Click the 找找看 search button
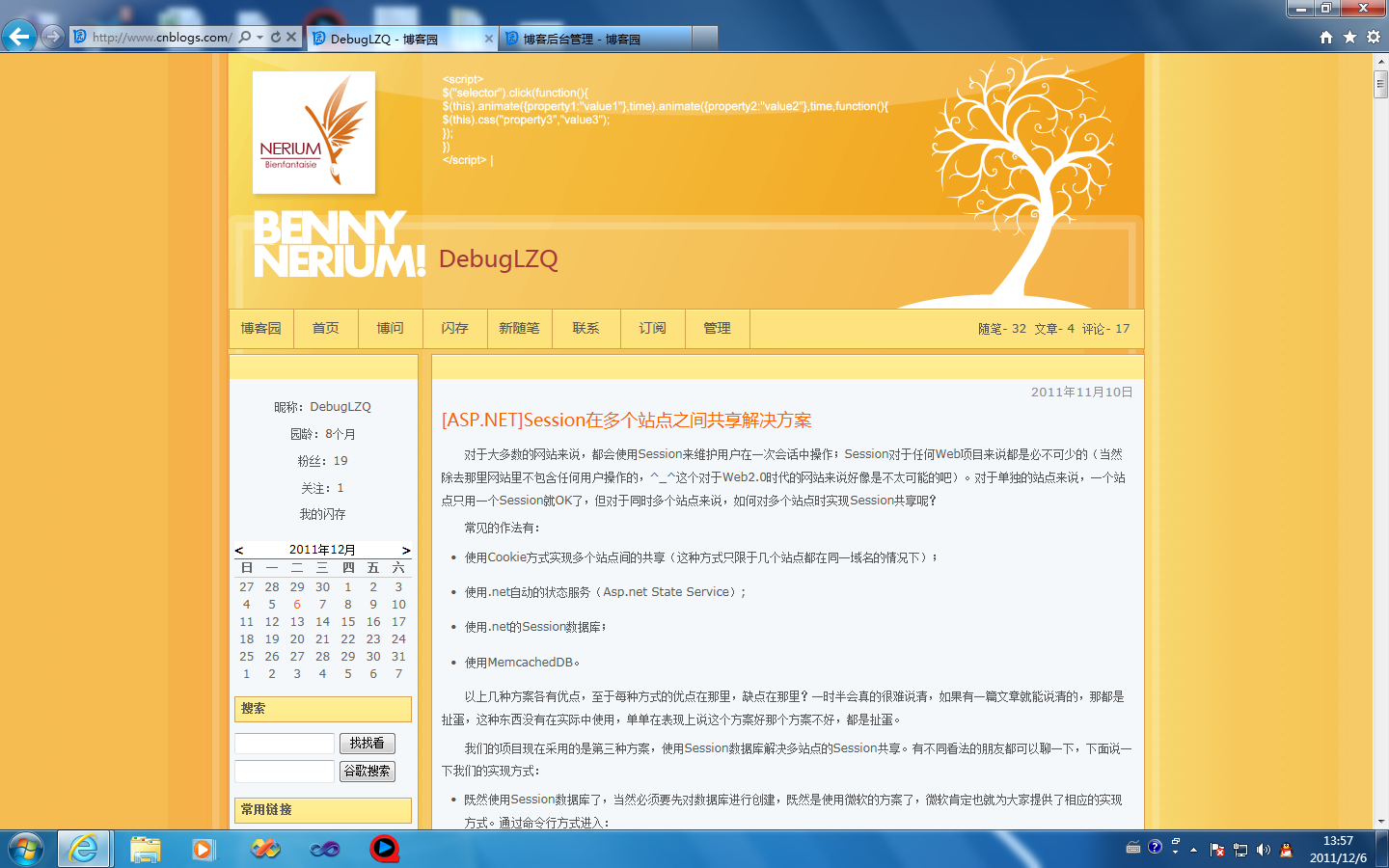This screenshot has height=868, width=1389. coord(368,744)
